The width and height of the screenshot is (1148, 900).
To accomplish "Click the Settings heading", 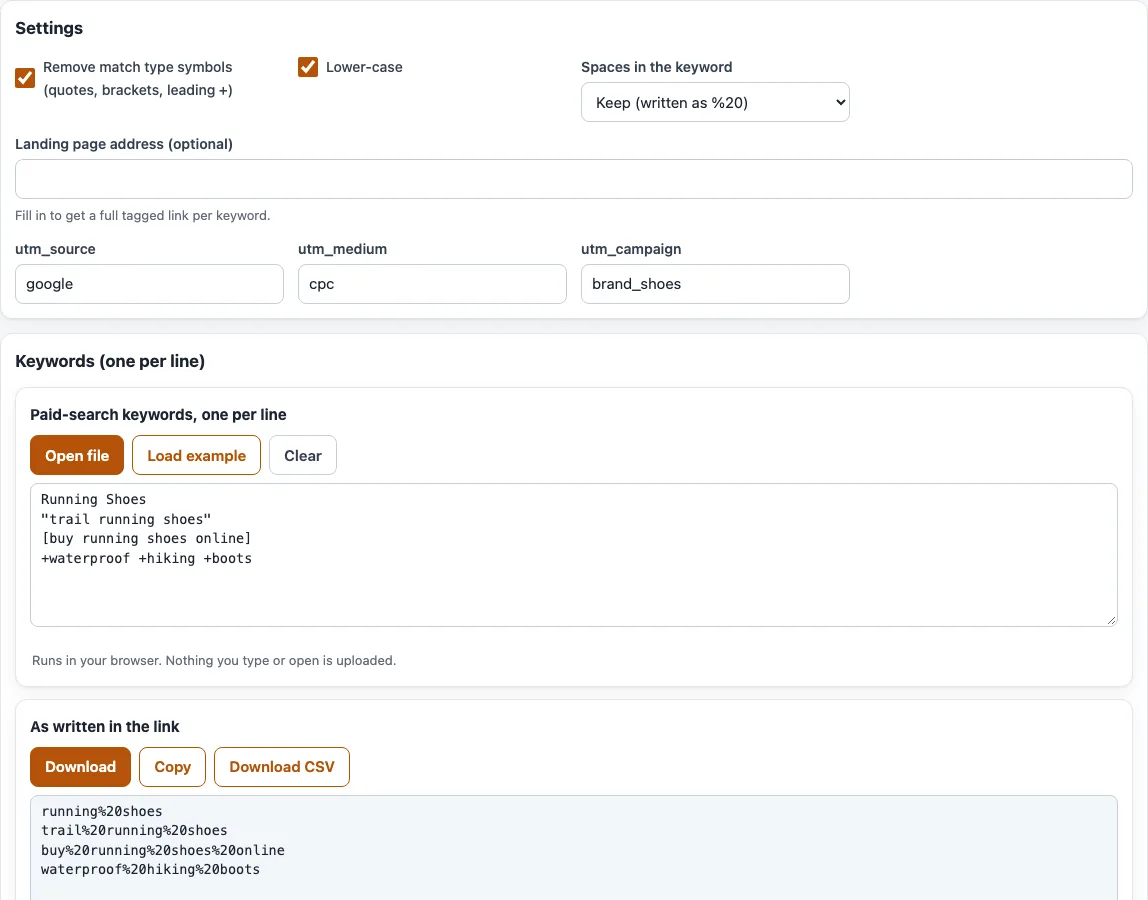I will (x=49, y=28).
